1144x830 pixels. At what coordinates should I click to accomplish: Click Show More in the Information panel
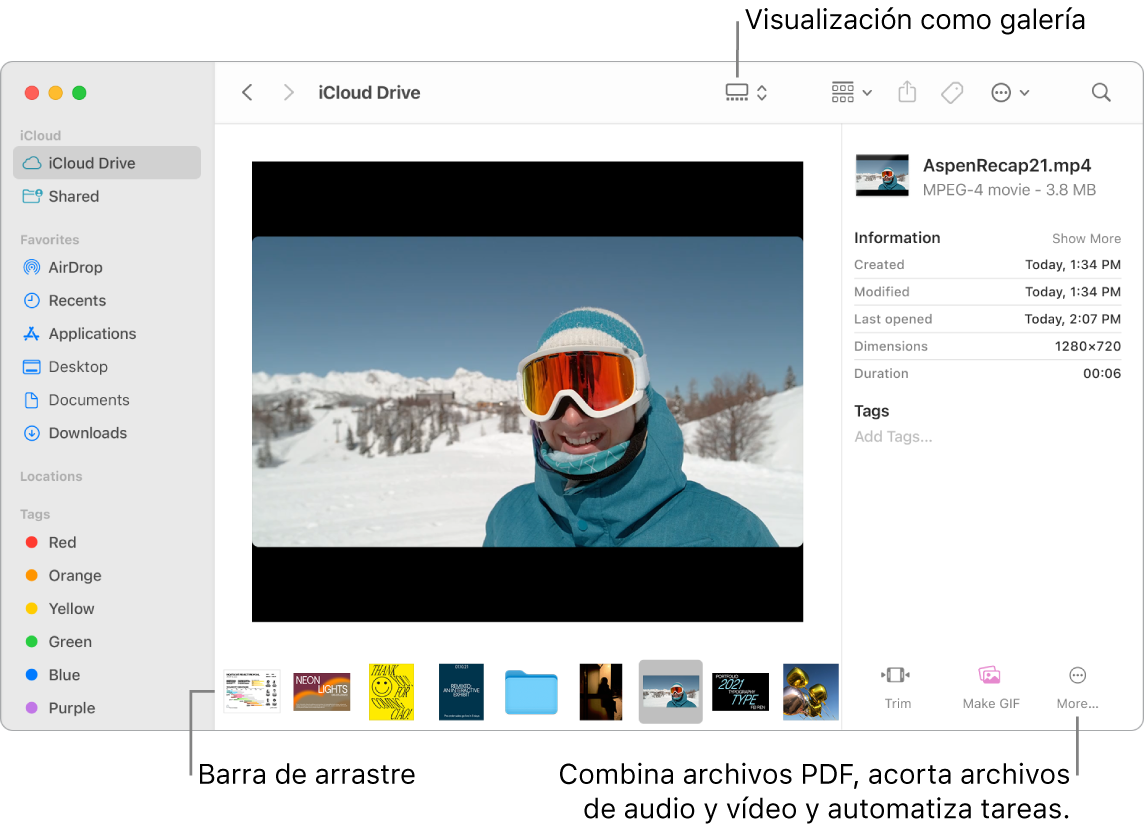click(x=1086, y=238)
